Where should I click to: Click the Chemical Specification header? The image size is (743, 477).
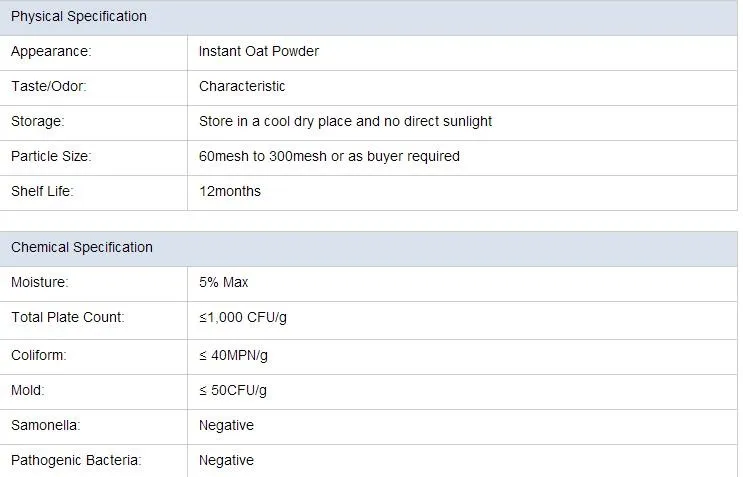coord(82,247)
